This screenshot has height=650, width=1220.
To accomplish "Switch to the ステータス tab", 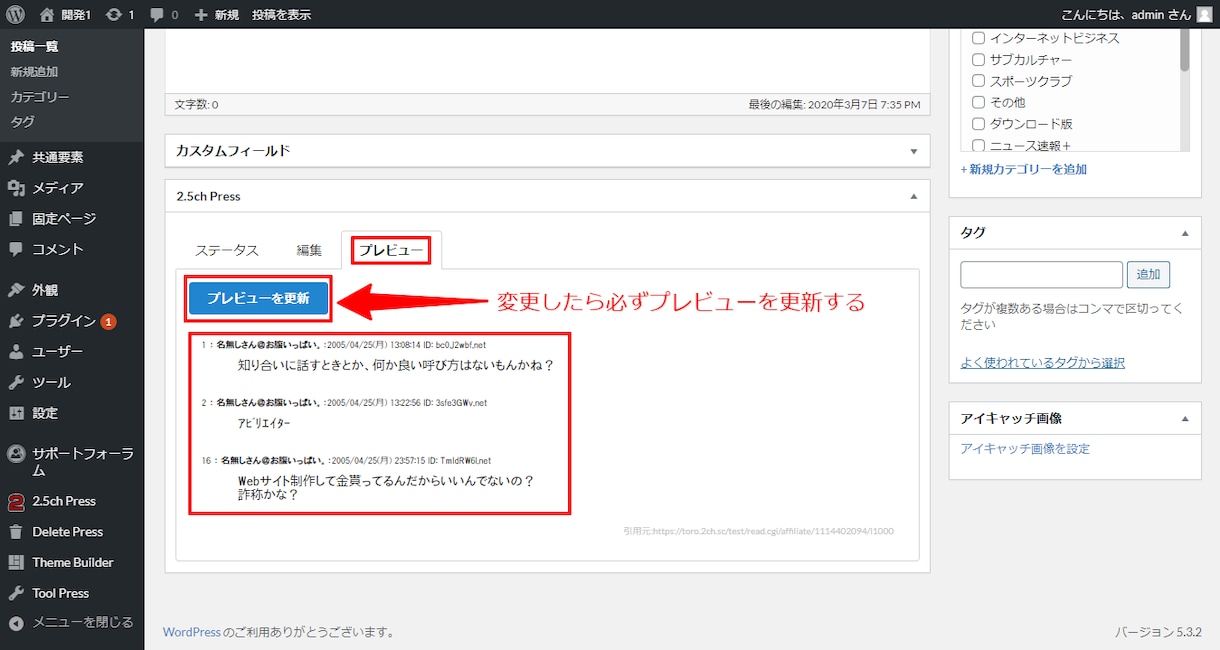I will pos(227,250).
